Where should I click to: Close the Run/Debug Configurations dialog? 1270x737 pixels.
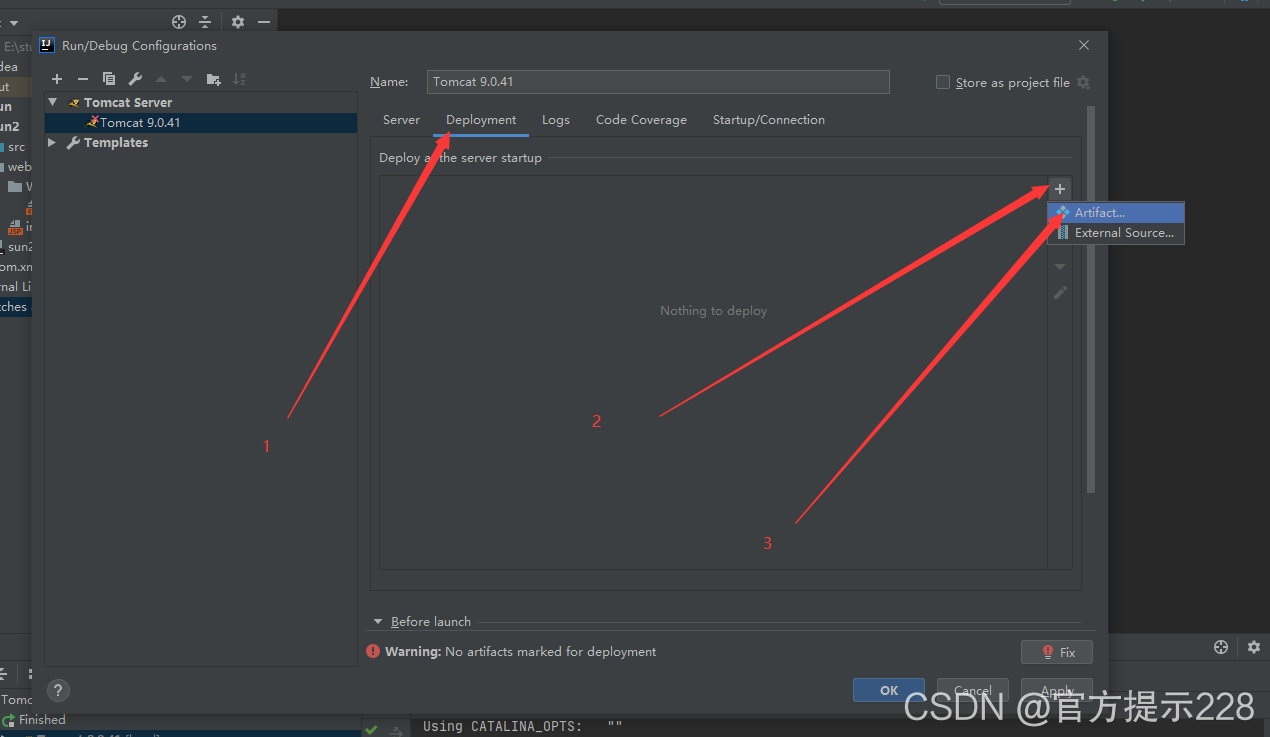(1085, 45)
